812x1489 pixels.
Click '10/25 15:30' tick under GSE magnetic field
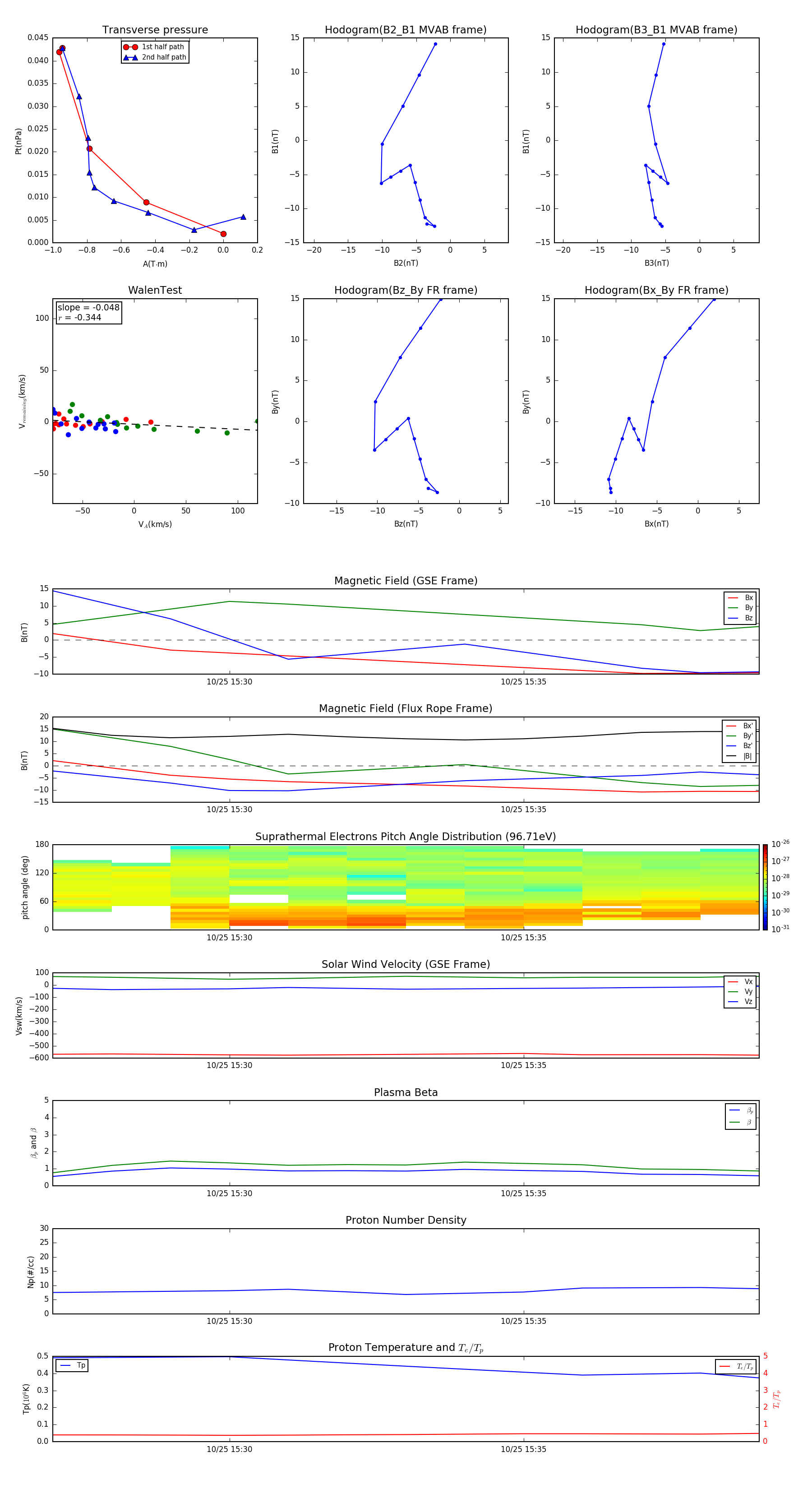click(x=230, y=681)
